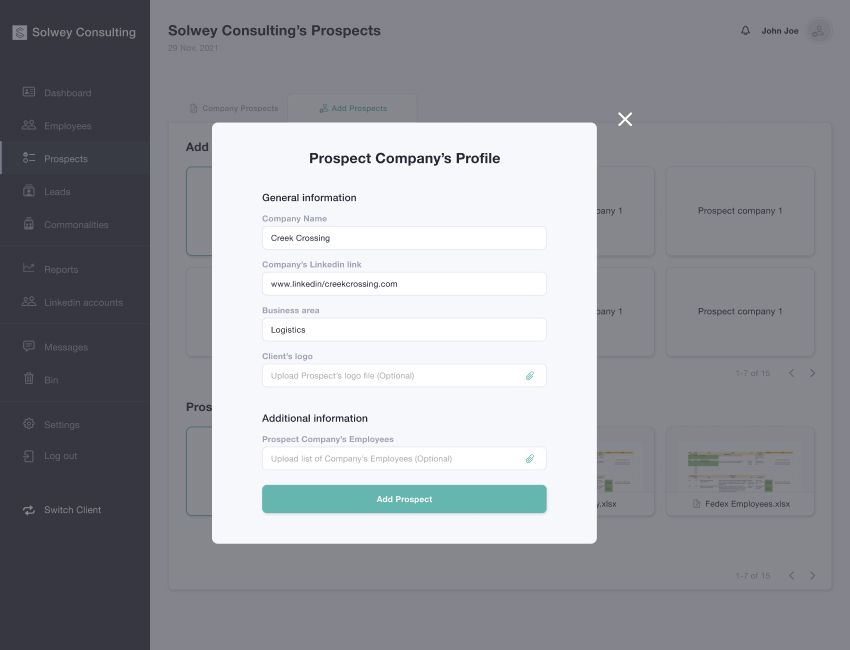Click the Switch Client arrows icon
Image resolution: width=850 pixels, height=650 pixels.
tap(29, 510)
